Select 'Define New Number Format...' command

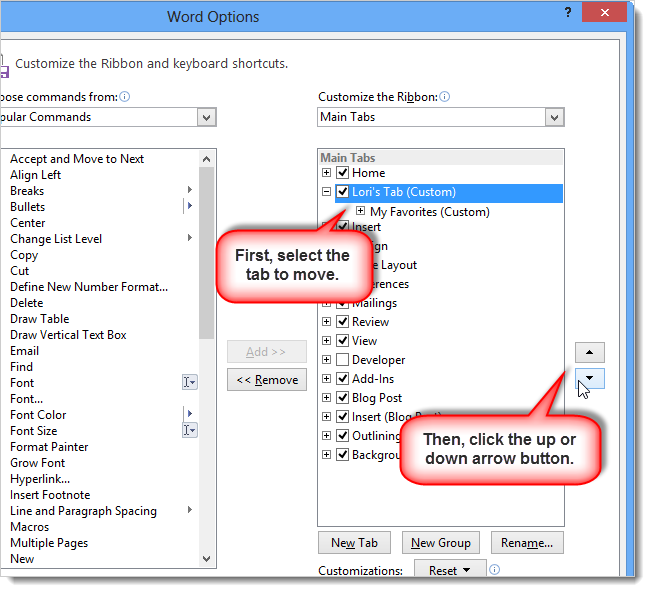click(x=89, y=287)
